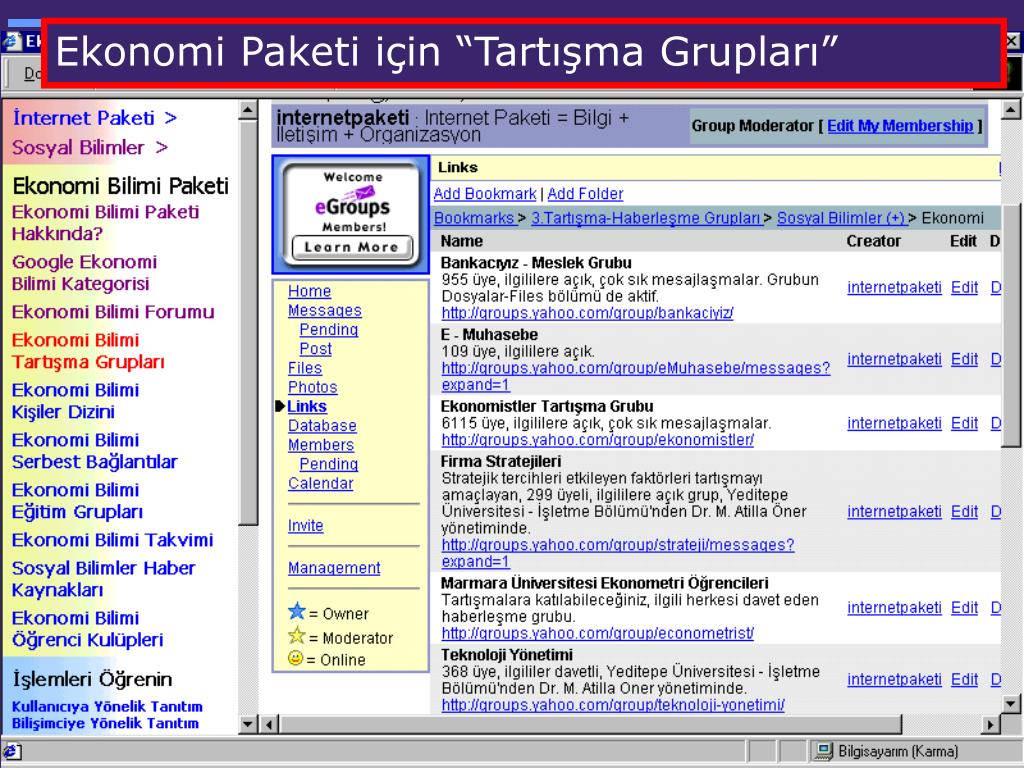Screen dimensions: 1024x768
Task: Open Pending under Messages
Action: click(x=328, y=330)
